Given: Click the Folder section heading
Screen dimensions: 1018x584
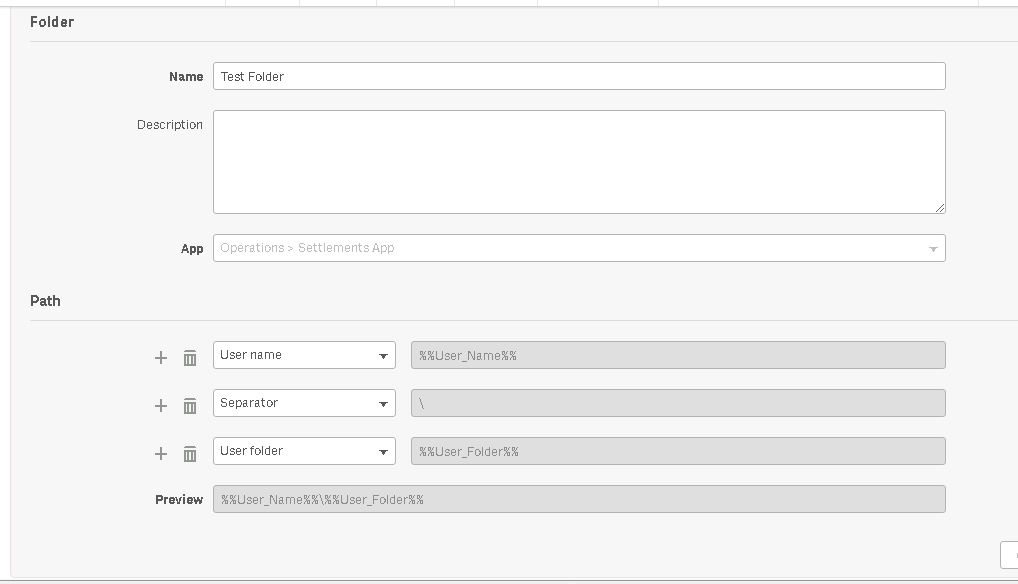Looking at the screenshot, I should pos(52,22).
